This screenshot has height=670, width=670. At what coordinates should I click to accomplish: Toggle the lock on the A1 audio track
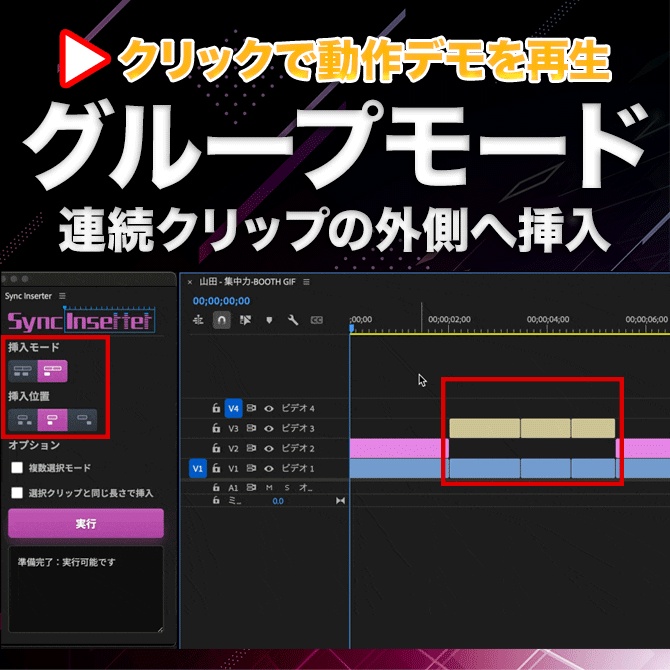point(216,487)
